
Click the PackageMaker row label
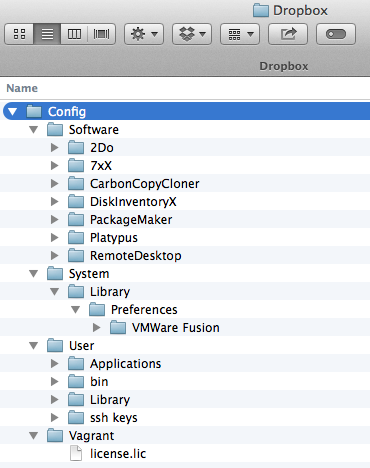pyautogui.click(x=131, y=220)
